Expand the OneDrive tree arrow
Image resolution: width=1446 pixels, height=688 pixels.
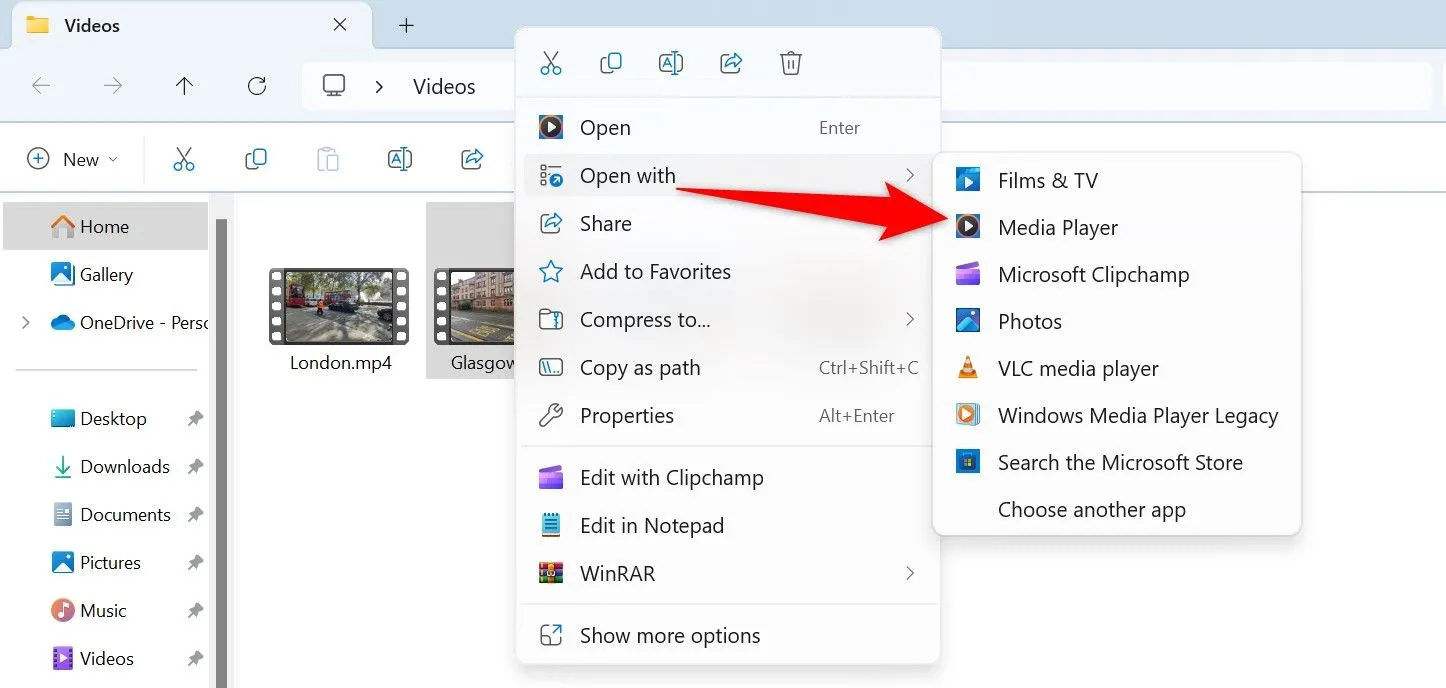point(26,322)
